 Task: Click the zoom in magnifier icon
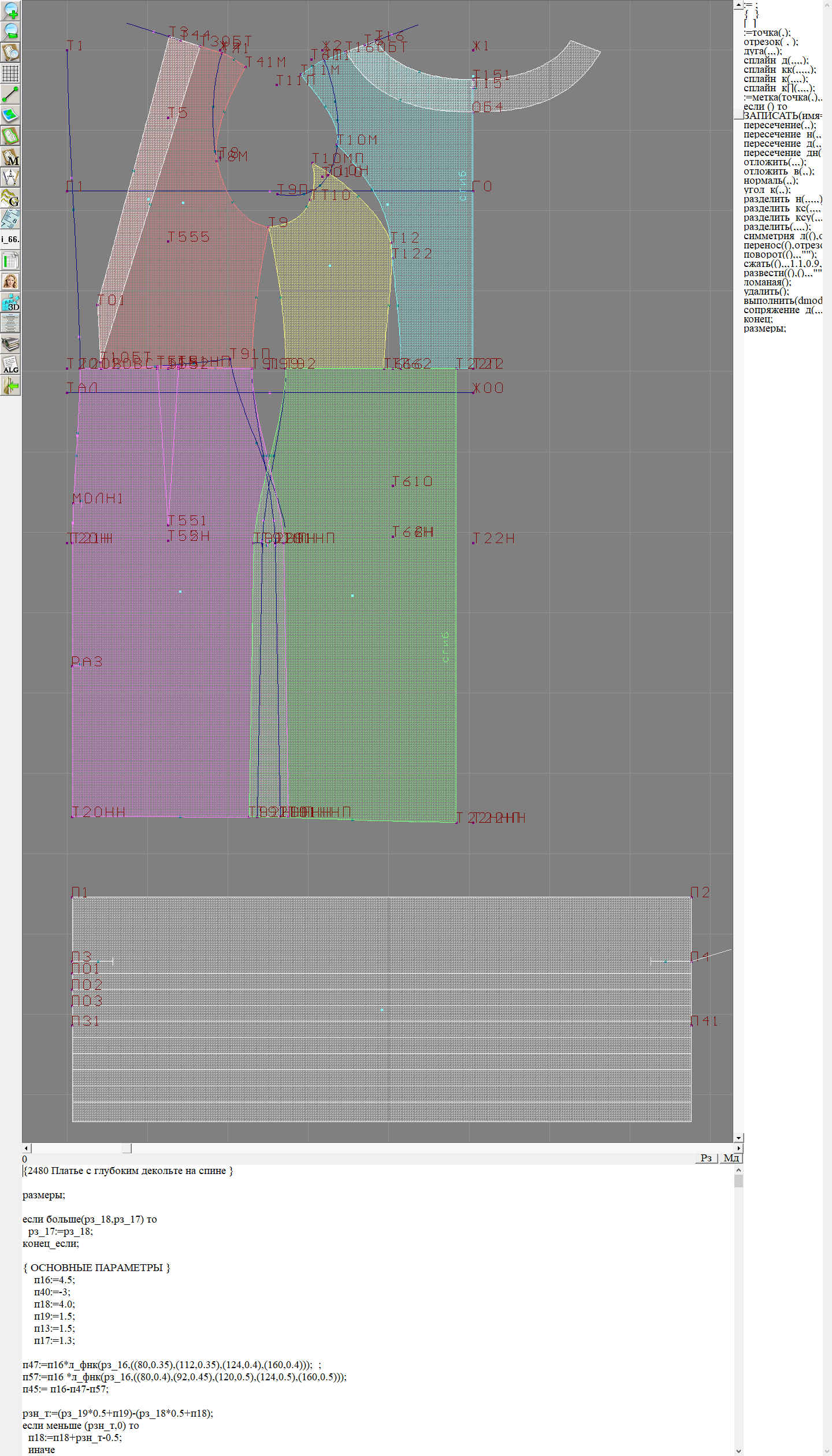(10, 10)
